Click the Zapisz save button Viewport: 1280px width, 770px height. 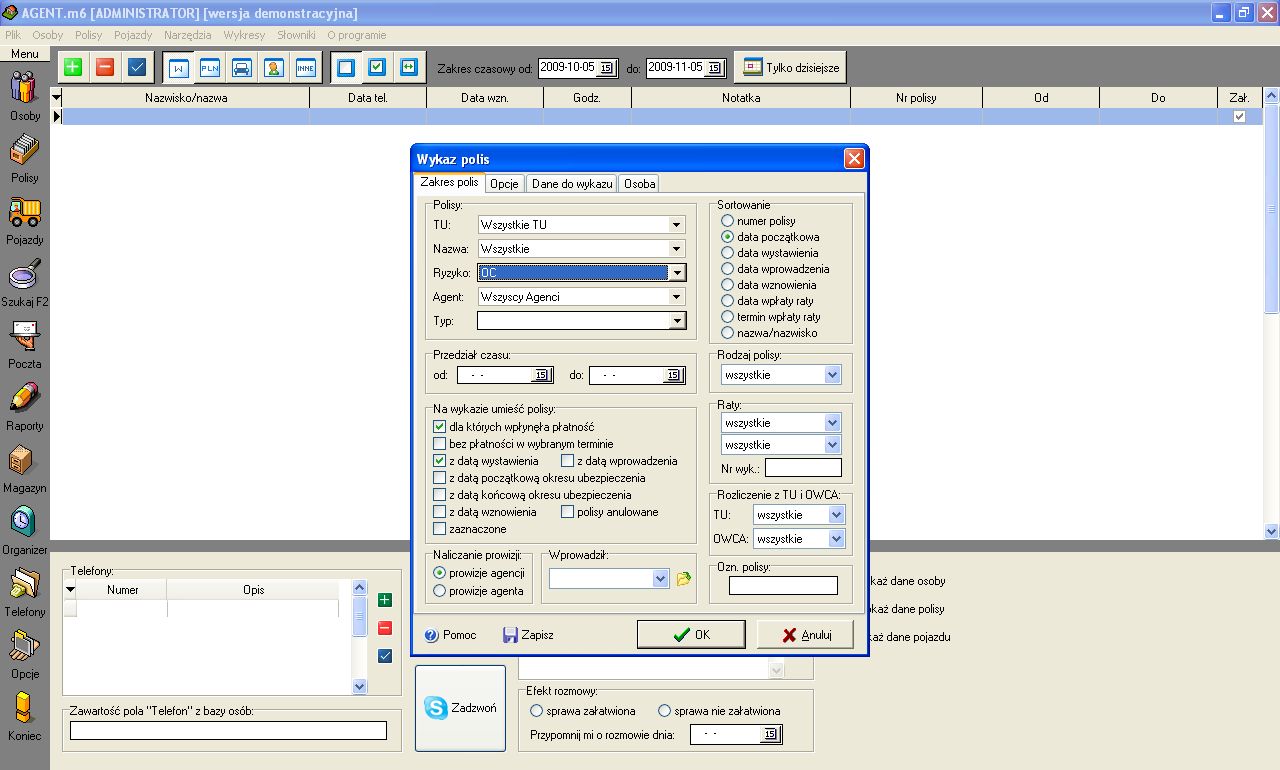tap(528, 635)
